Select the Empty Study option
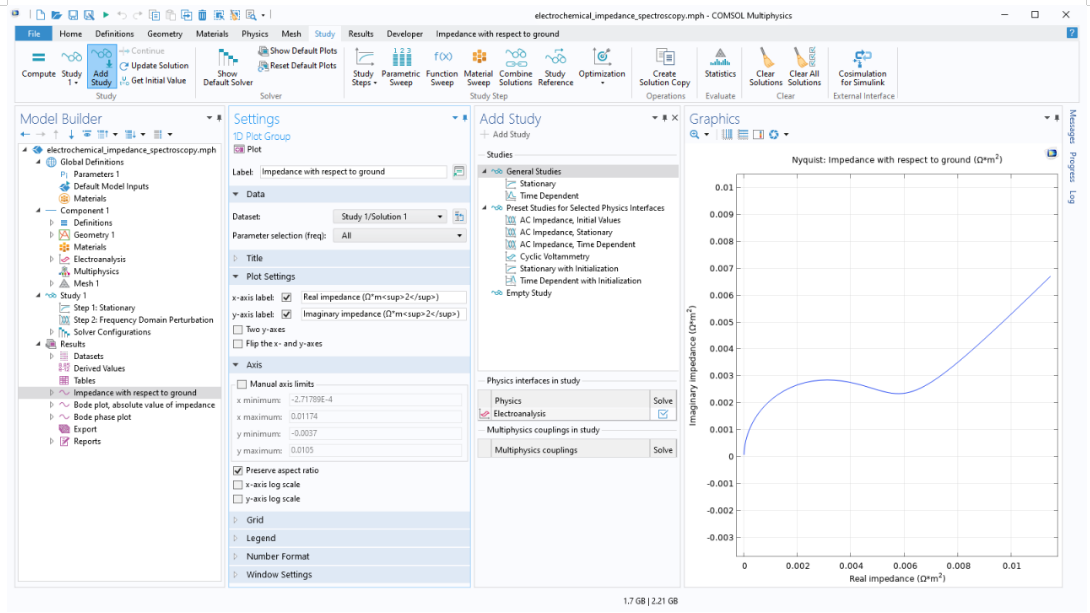 528,293
